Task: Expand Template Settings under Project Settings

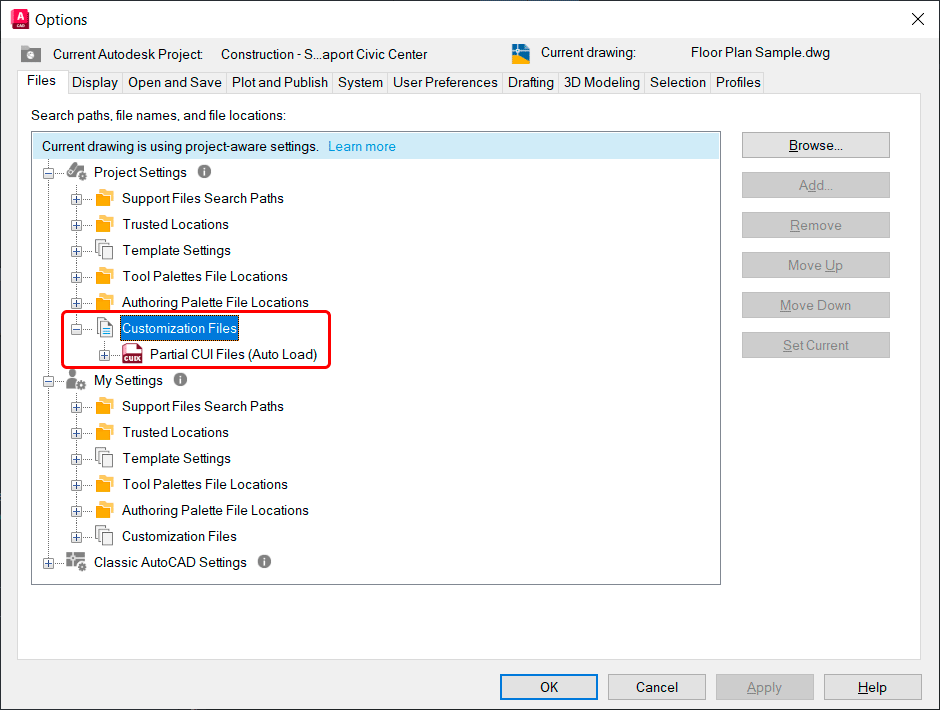Action: [x=76, y=251]
